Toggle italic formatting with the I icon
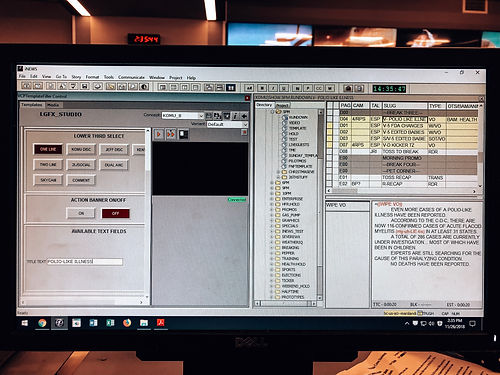Screen dimensions: 500x375 (x=273, y=88)
